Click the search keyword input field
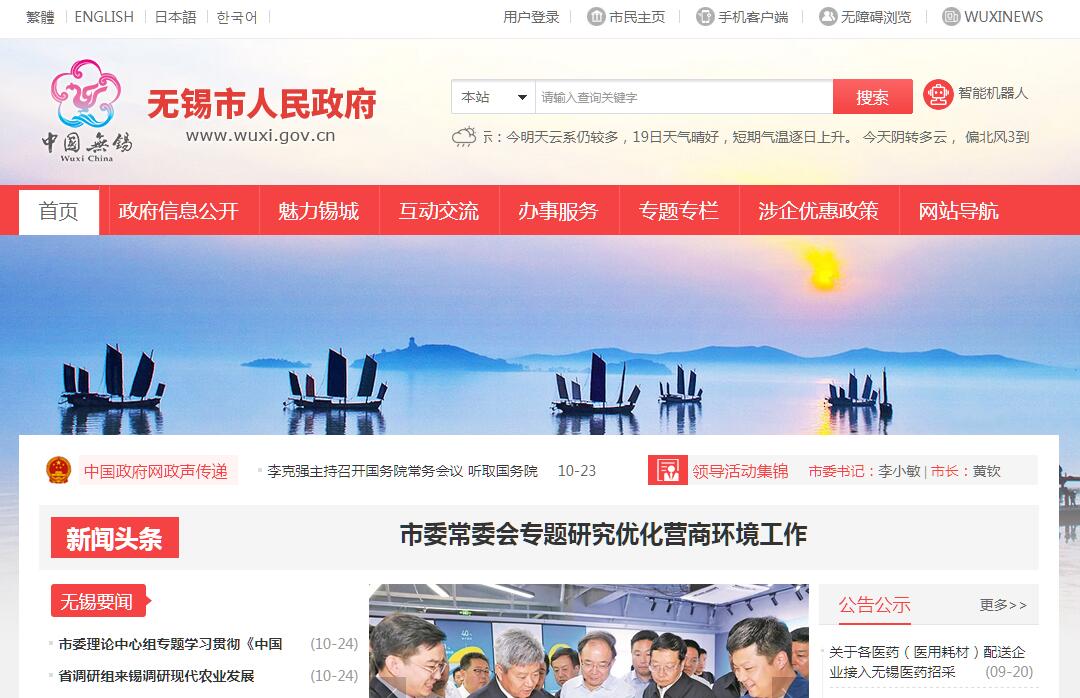The width and height of the screenshot is (1080, 698). tap(684, 97)
